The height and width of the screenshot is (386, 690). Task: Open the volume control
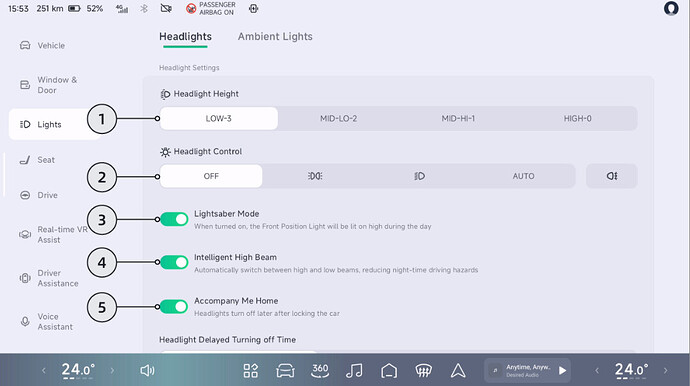pyautogui.click(x=147, y=371)
